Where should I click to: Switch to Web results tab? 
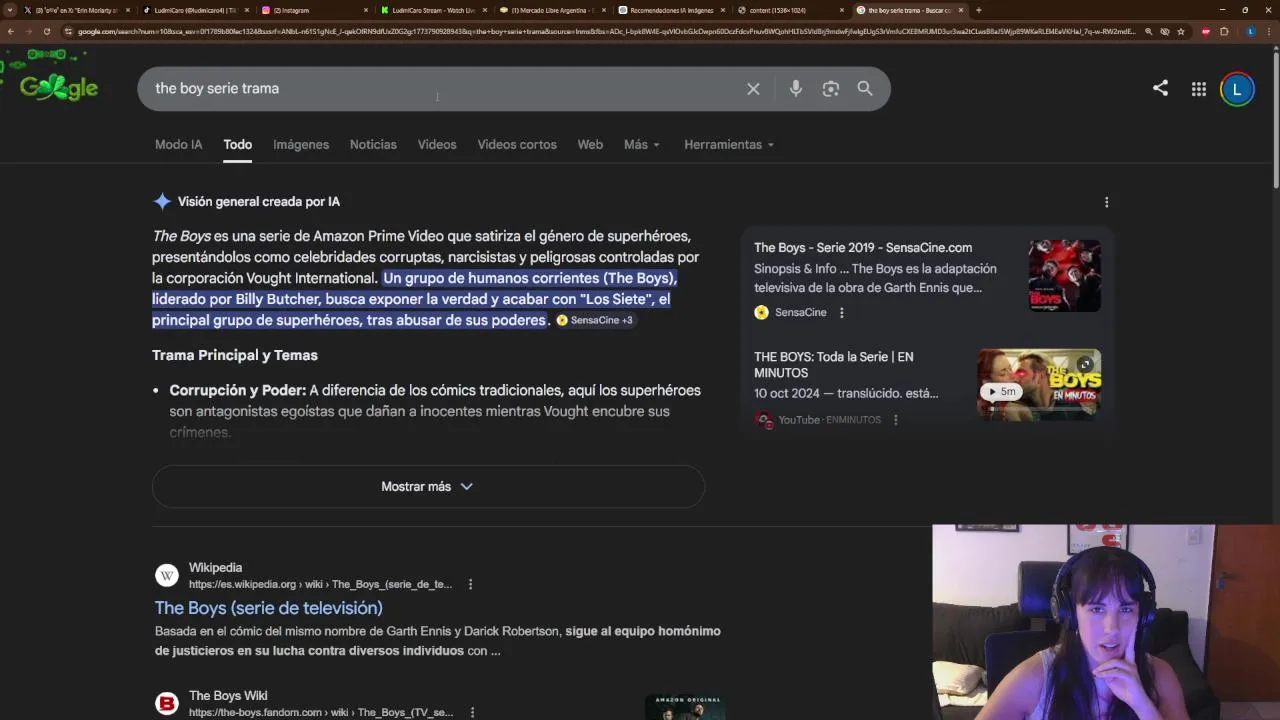590,145
